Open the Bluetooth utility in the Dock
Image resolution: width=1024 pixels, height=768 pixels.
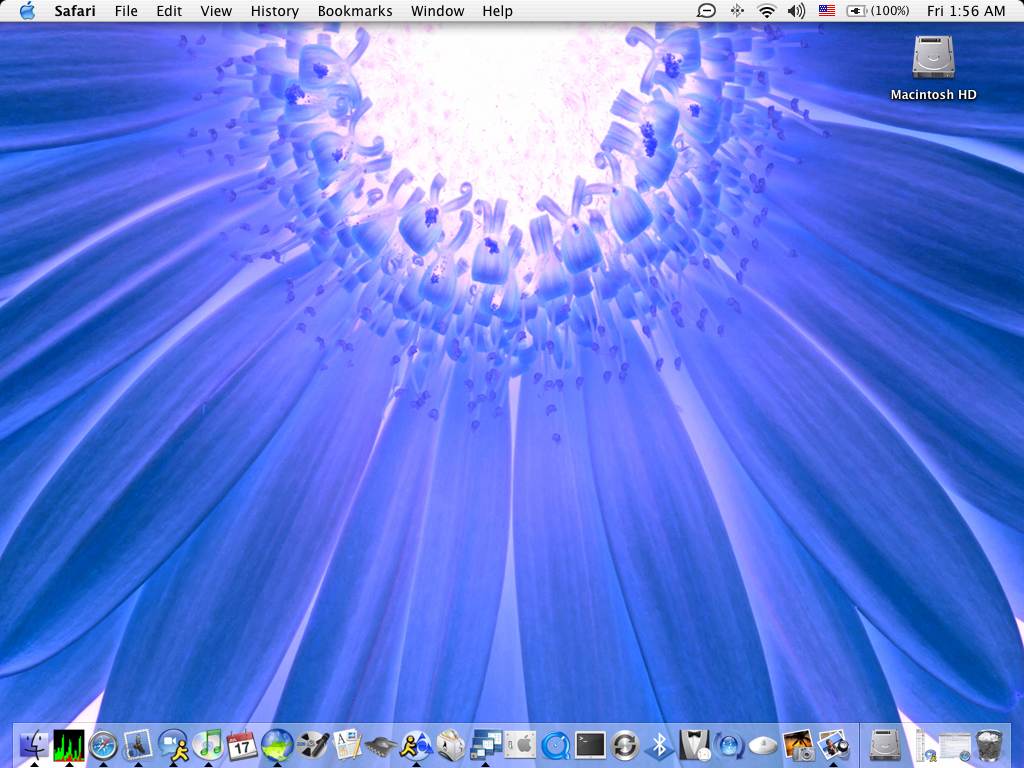pos(659,744)
